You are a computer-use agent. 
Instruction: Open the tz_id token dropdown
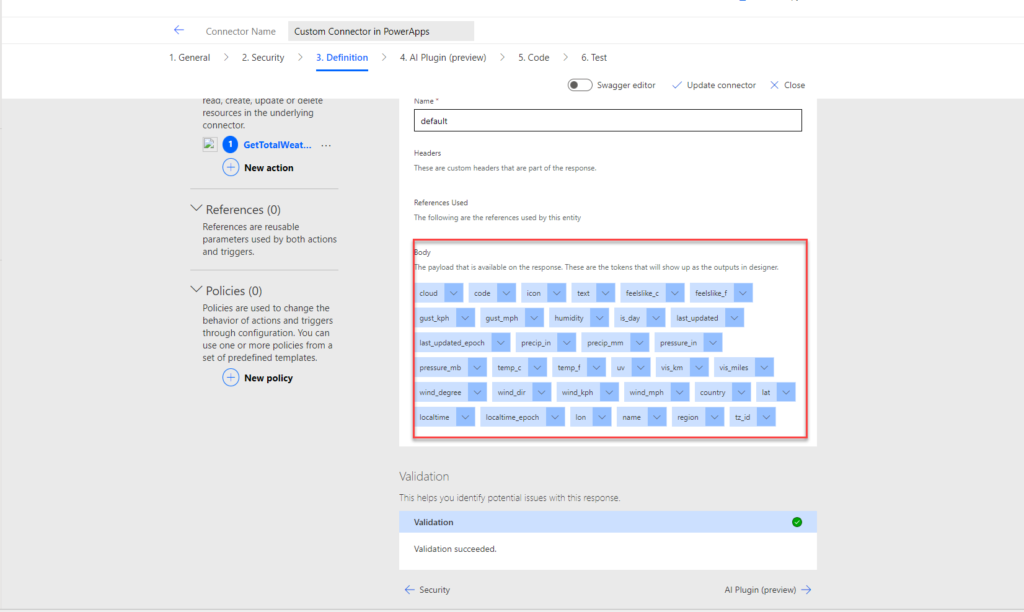[766, 417]
